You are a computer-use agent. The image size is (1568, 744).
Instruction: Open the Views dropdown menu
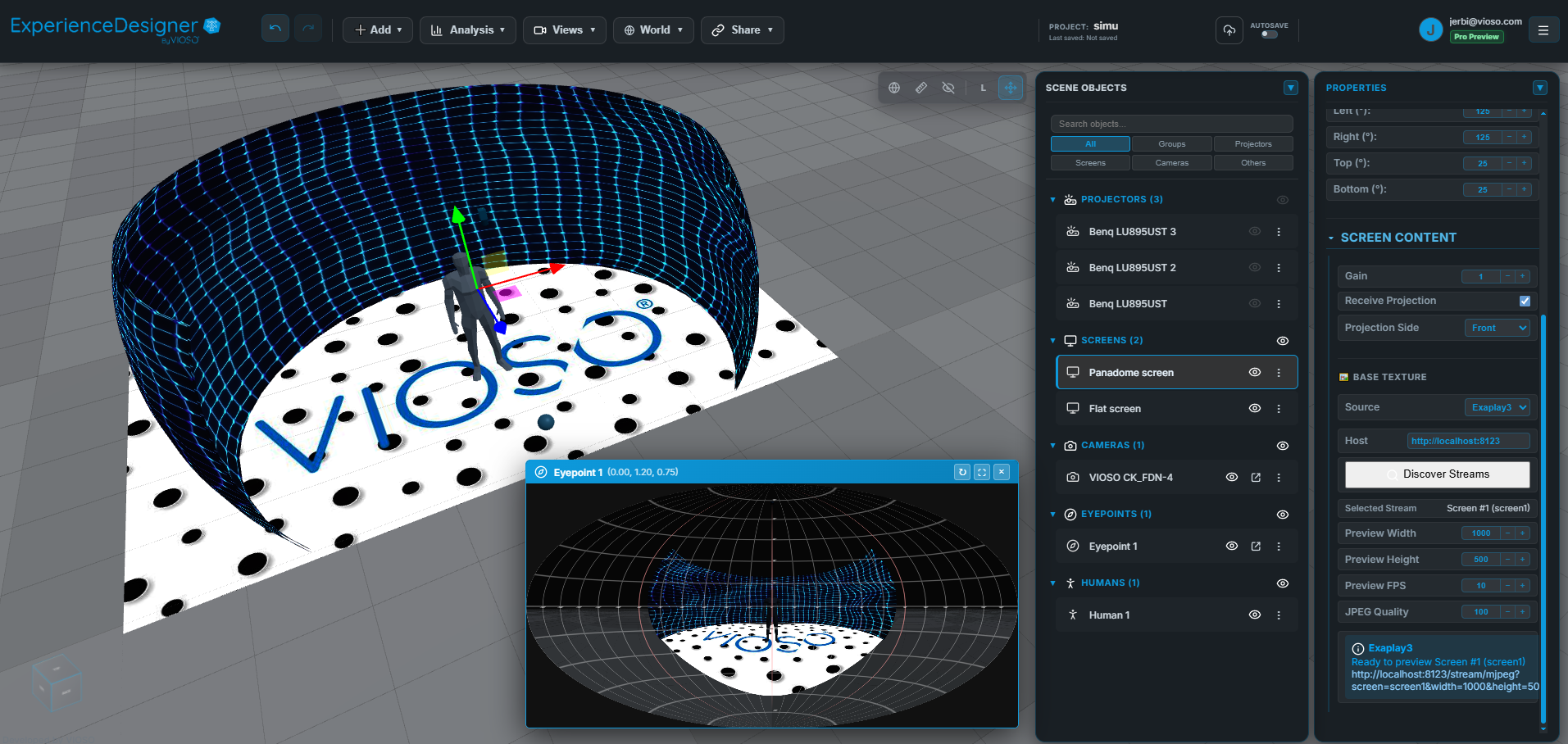point(565,30)
